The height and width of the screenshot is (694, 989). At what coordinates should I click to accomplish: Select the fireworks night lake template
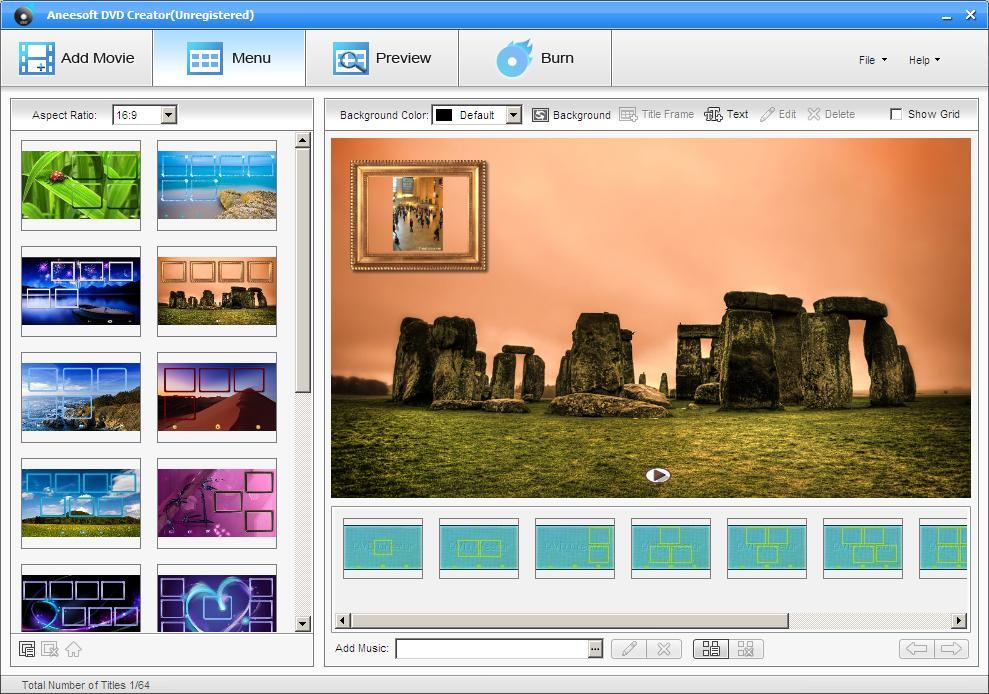81,291
